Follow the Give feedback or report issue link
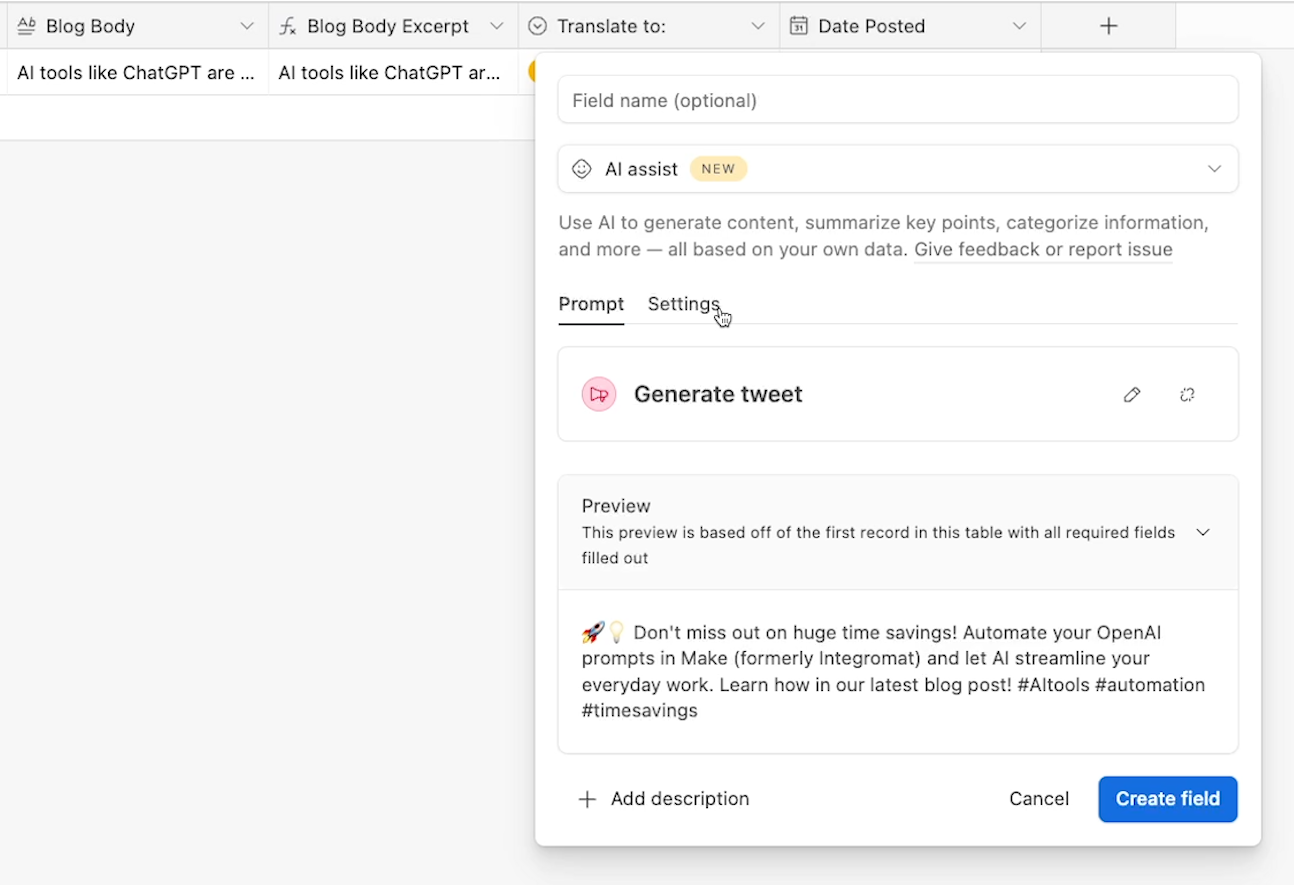1294x885 pixels. pos(1043,249)
